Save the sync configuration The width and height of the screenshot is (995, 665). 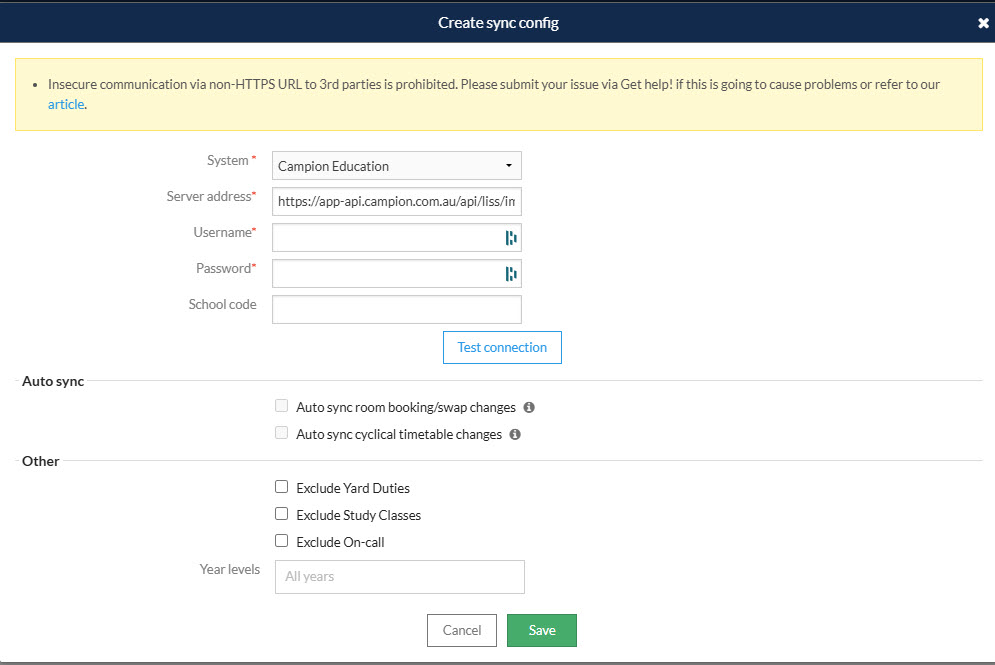coord(541,630)
